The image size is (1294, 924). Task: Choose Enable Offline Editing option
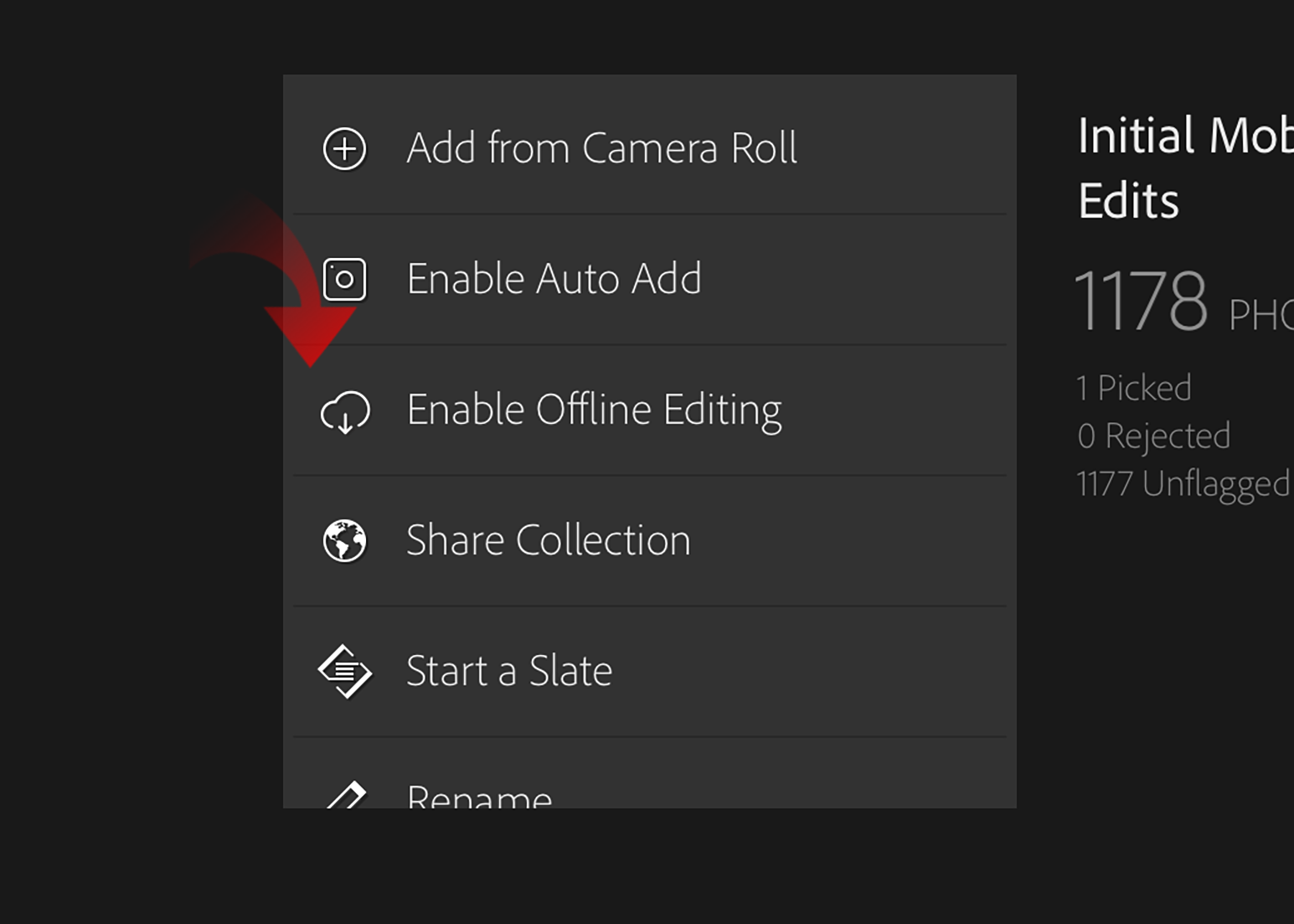[650, 410]
